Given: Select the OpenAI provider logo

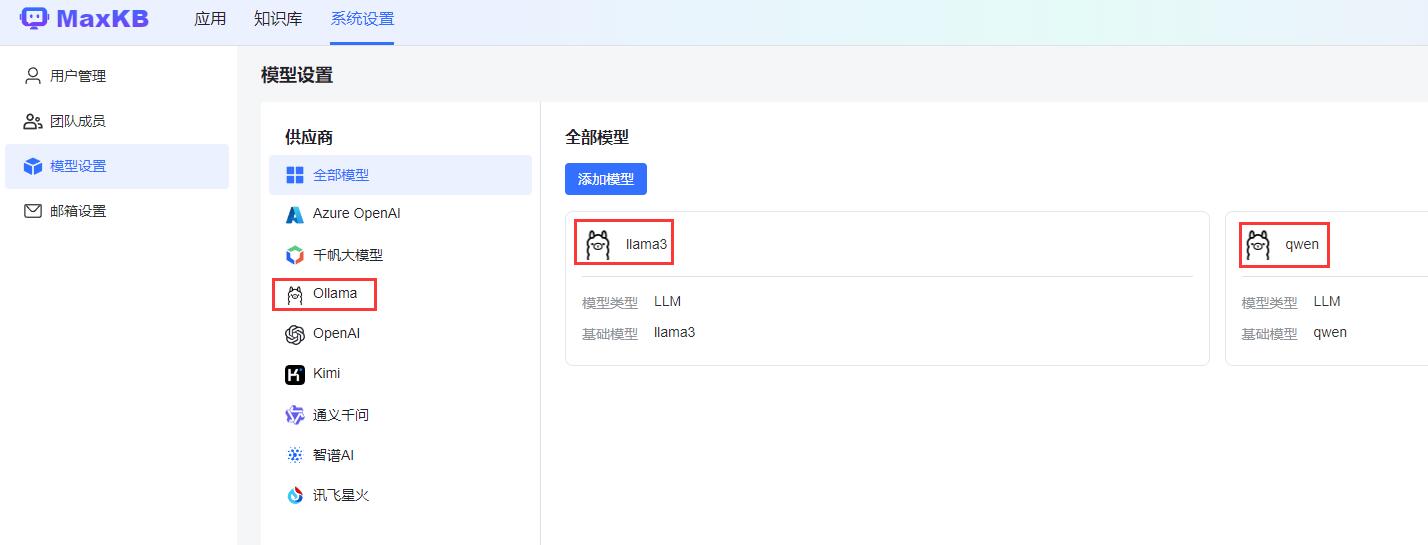Looking at the screenshot, I should (294, 334).
